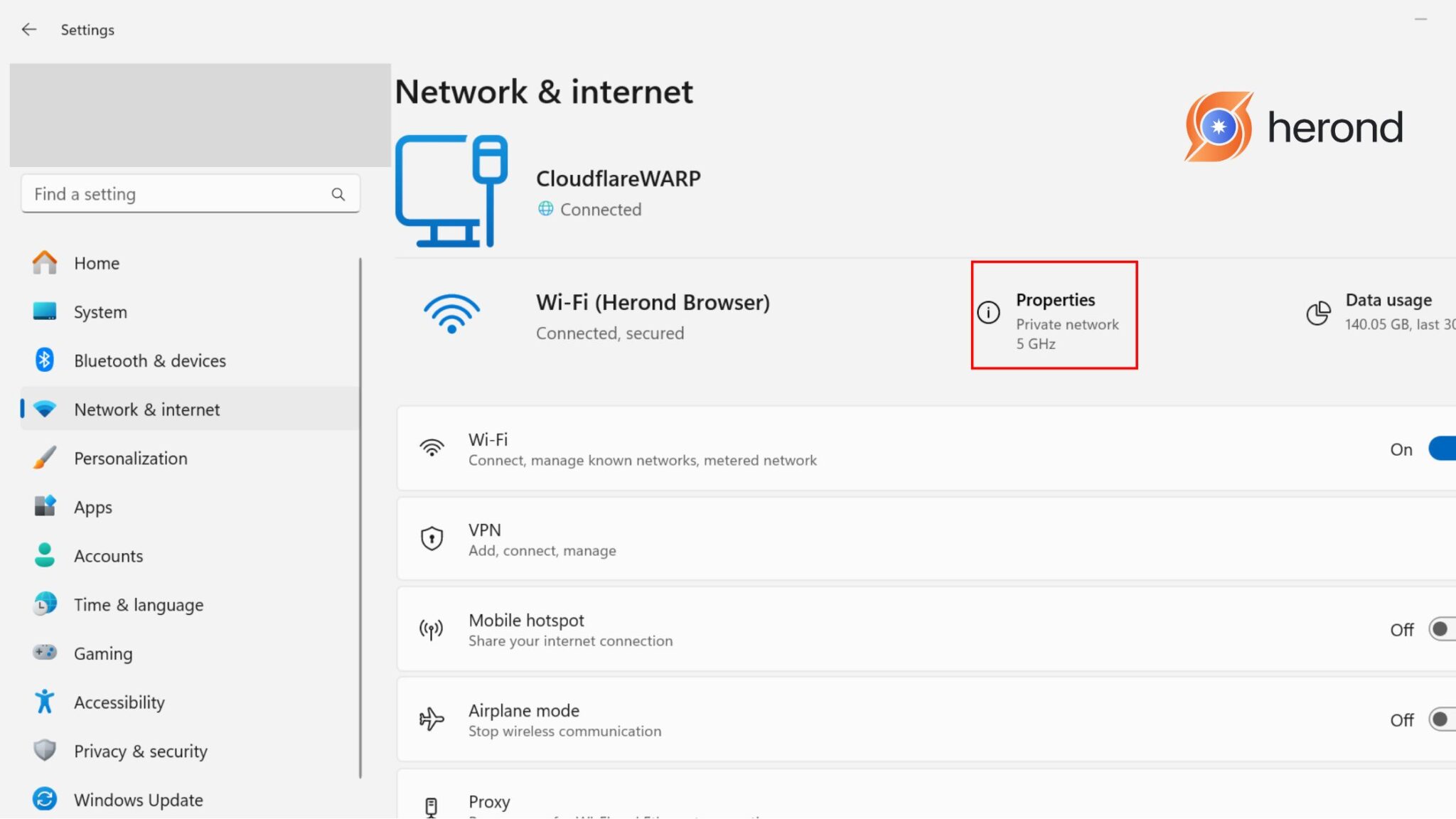Click the large Wi-Fi signal icon

[x=451, y=314]
